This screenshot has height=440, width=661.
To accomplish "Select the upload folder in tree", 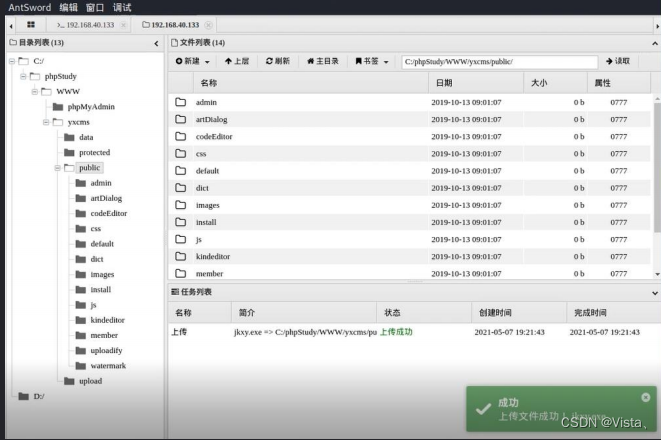I will pyautogui.click(x=90, y=381).
